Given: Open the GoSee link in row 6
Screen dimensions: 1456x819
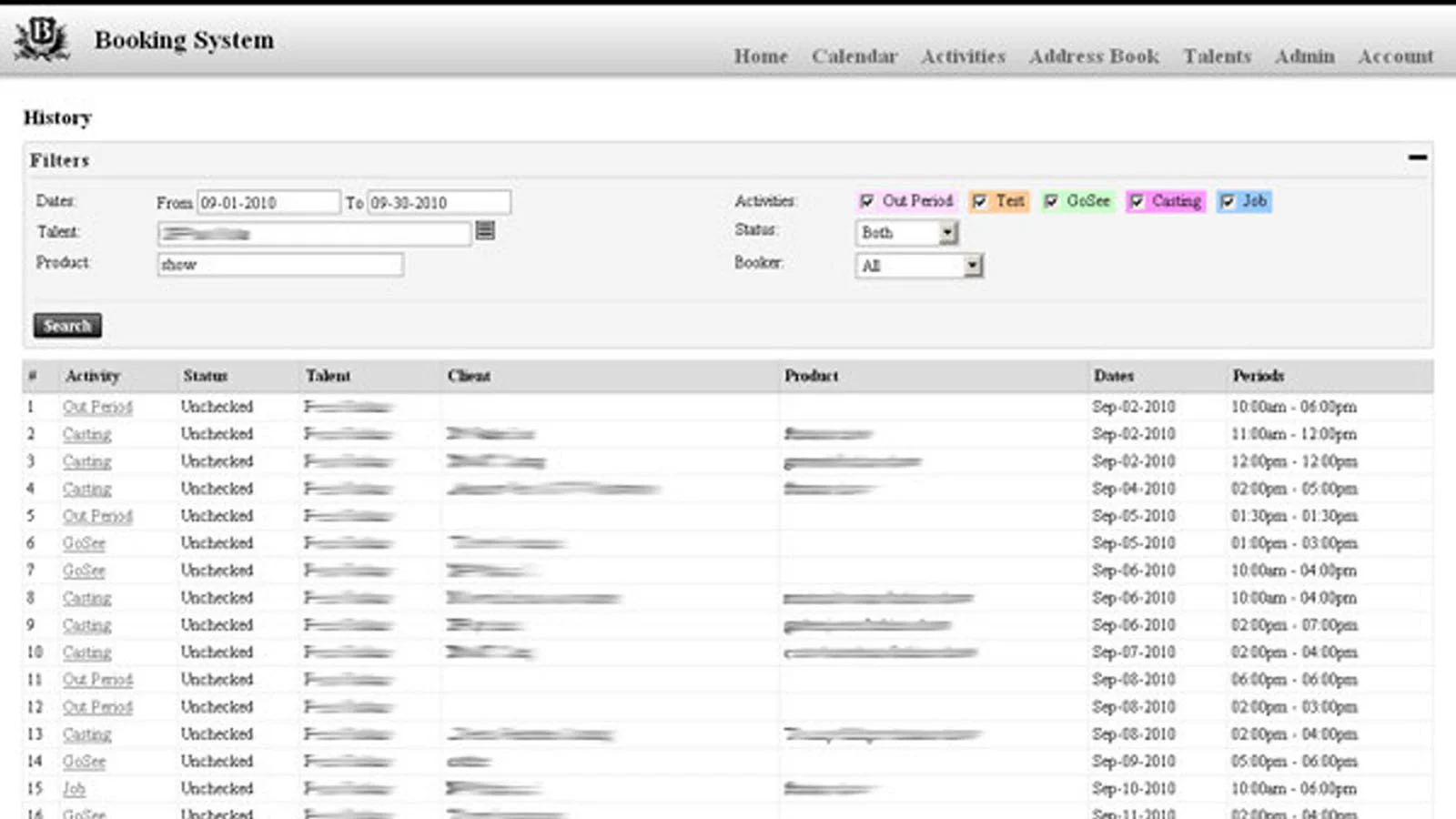Looking at the screenshot, I should (x=84, y=543).
